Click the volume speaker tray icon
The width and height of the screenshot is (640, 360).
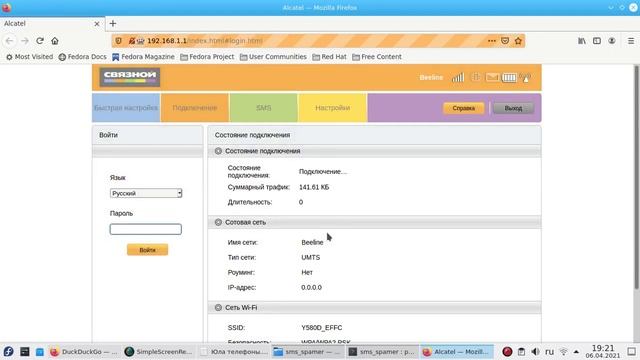[536, 351]
